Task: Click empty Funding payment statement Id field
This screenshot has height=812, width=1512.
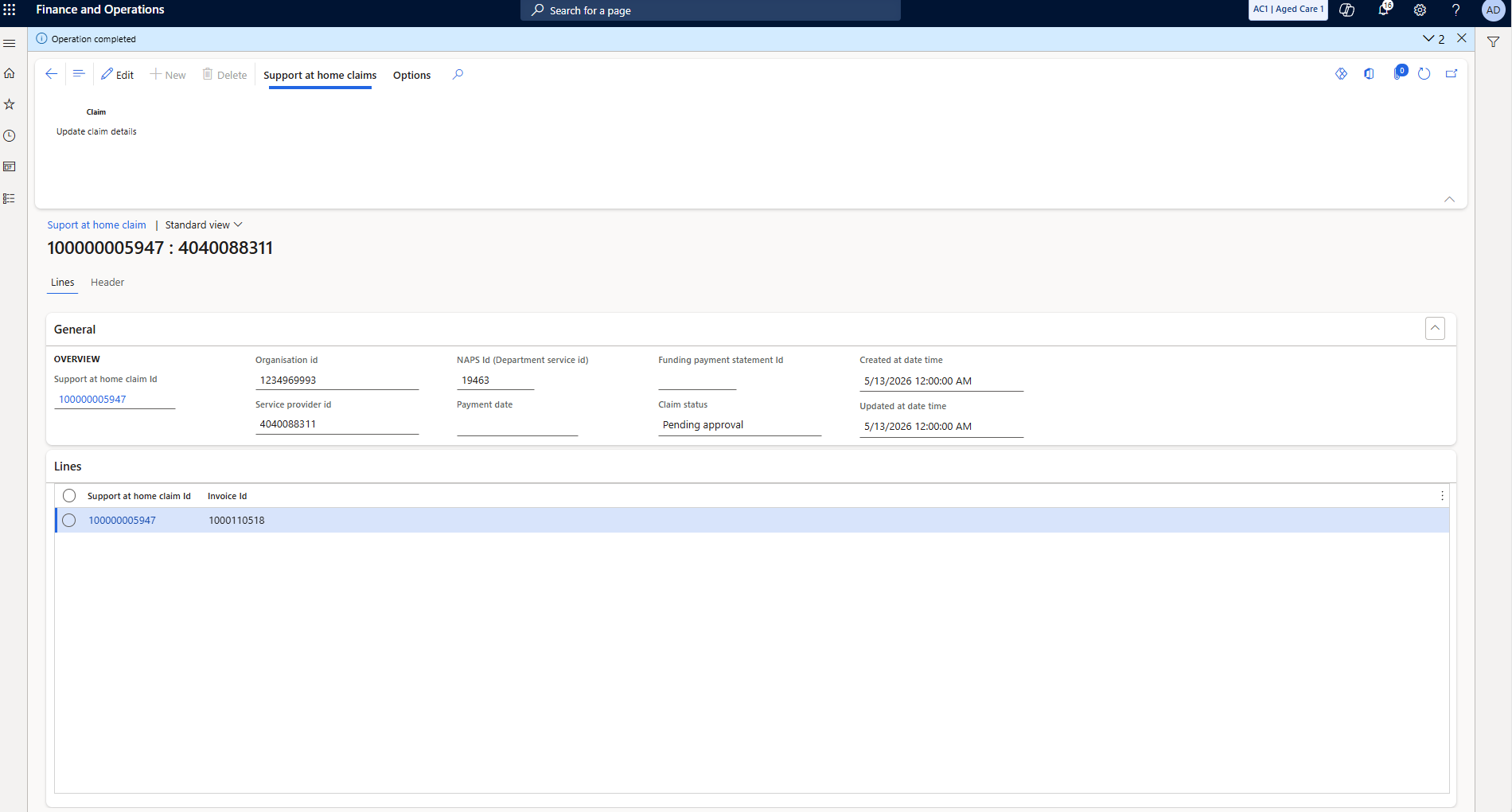Action: 697,381
